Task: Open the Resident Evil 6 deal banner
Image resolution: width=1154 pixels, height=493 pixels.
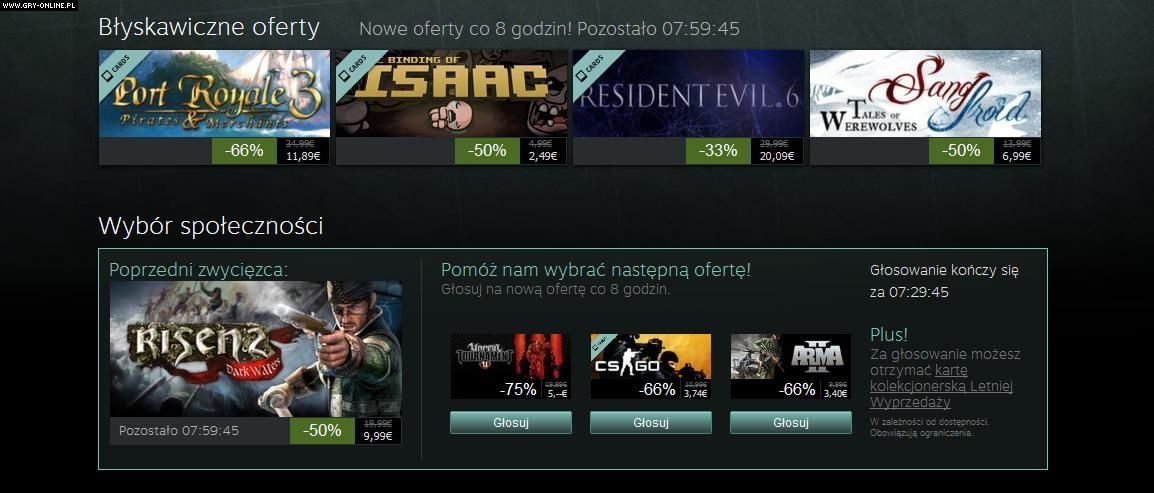Action: (x=688, y=93)
